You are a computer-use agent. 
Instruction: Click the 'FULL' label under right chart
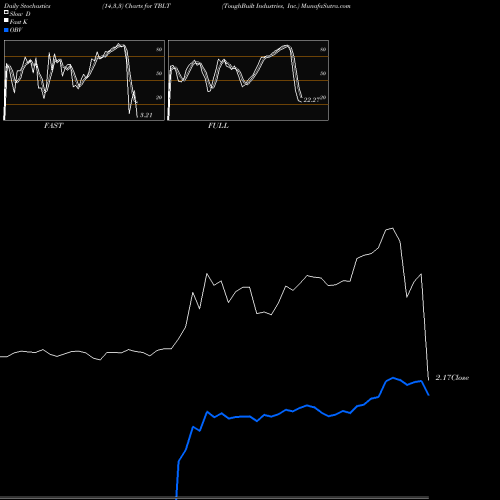click(x=218, y=126)
